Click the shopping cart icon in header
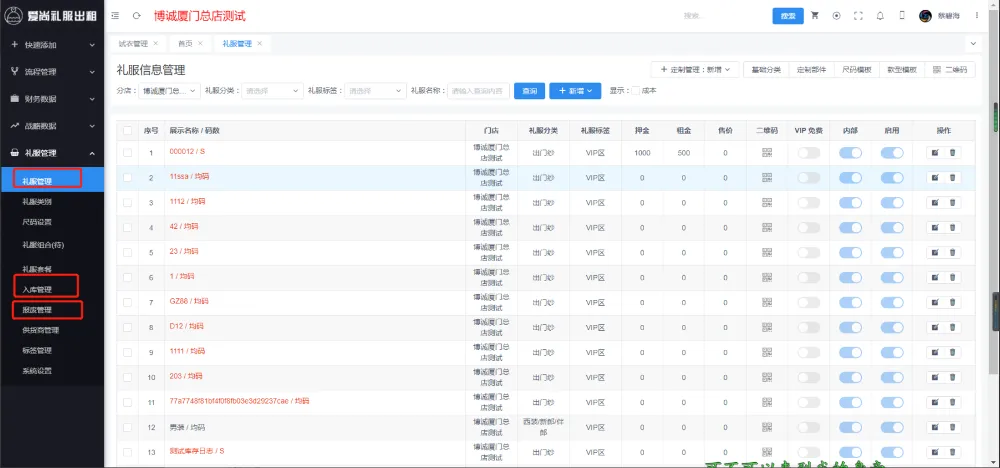The width and height of the screenshot is (1000, 468). coord(815,16)
